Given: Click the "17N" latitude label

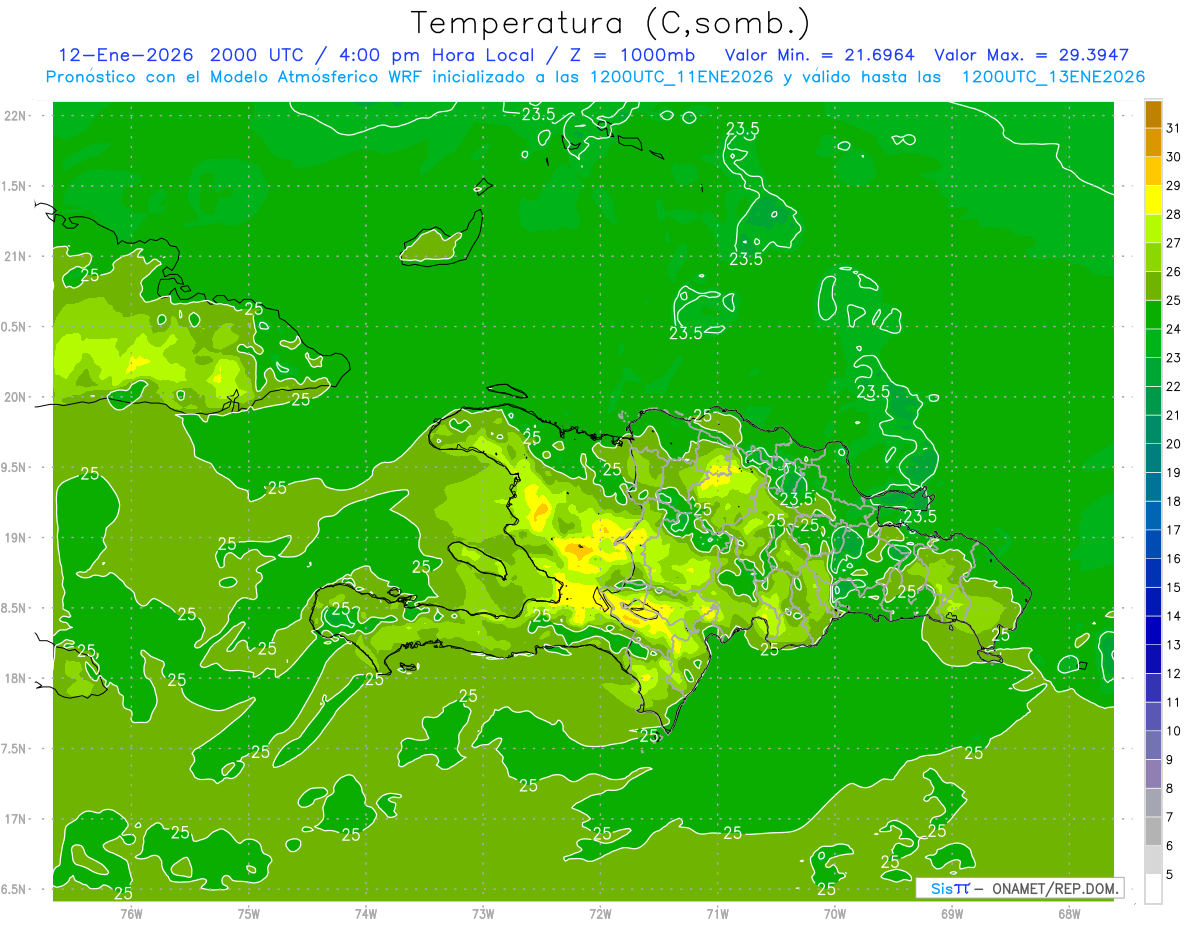Looking at the screenshot, I should [17, 819].
